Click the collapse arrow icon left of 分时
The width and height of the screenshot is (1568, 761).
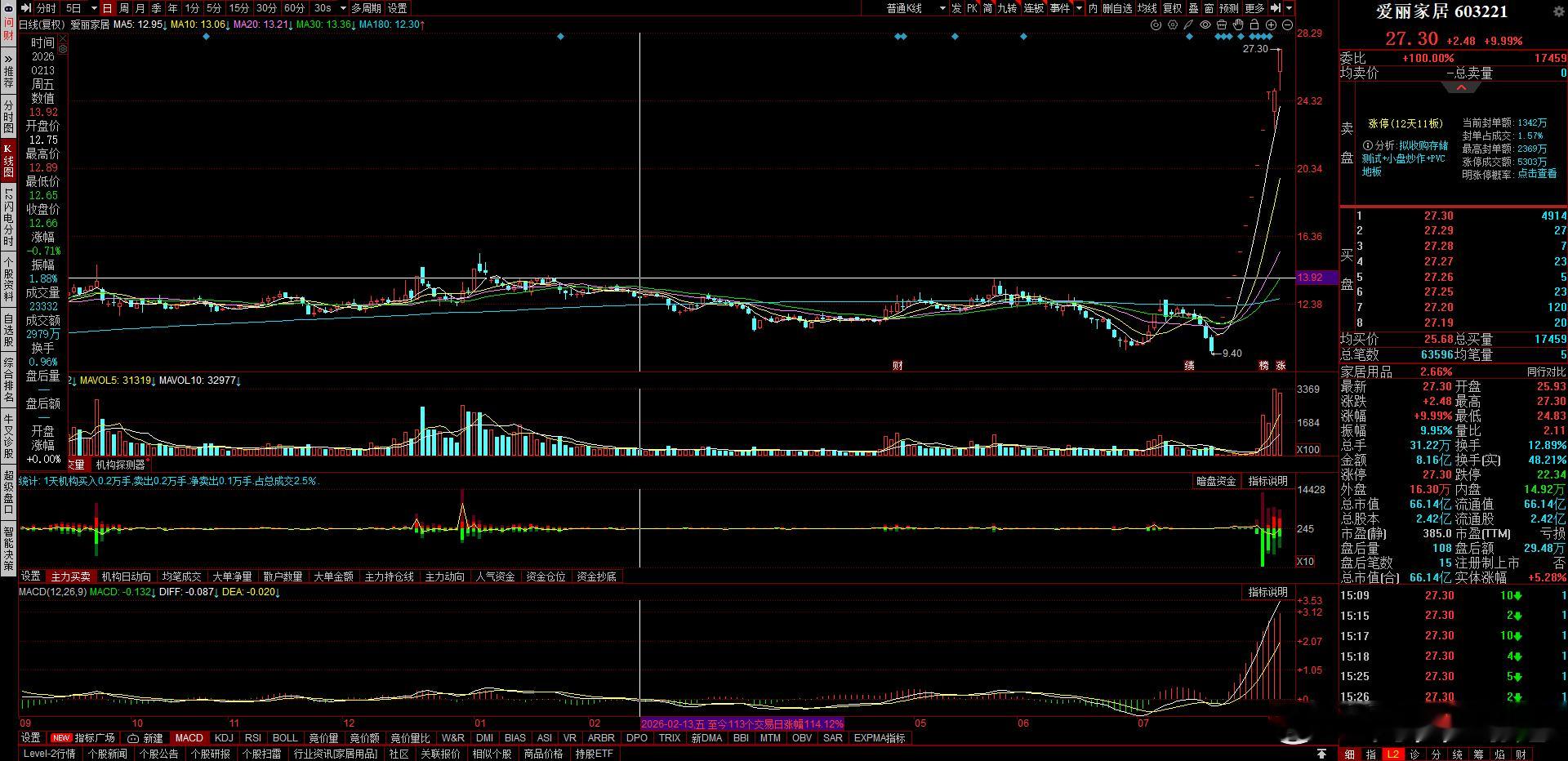[x=26, y=8]
